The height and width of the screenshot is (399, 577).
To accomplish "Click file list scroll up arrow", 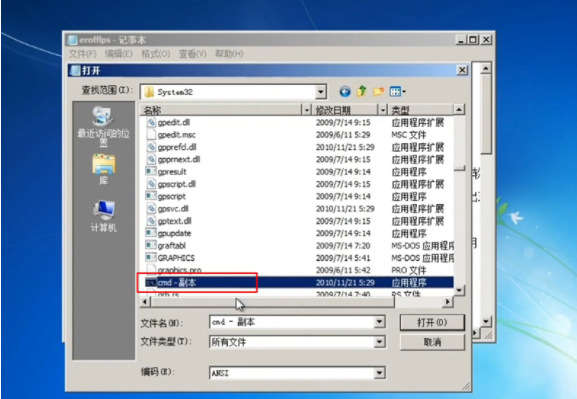I will (x=459, y=109).
